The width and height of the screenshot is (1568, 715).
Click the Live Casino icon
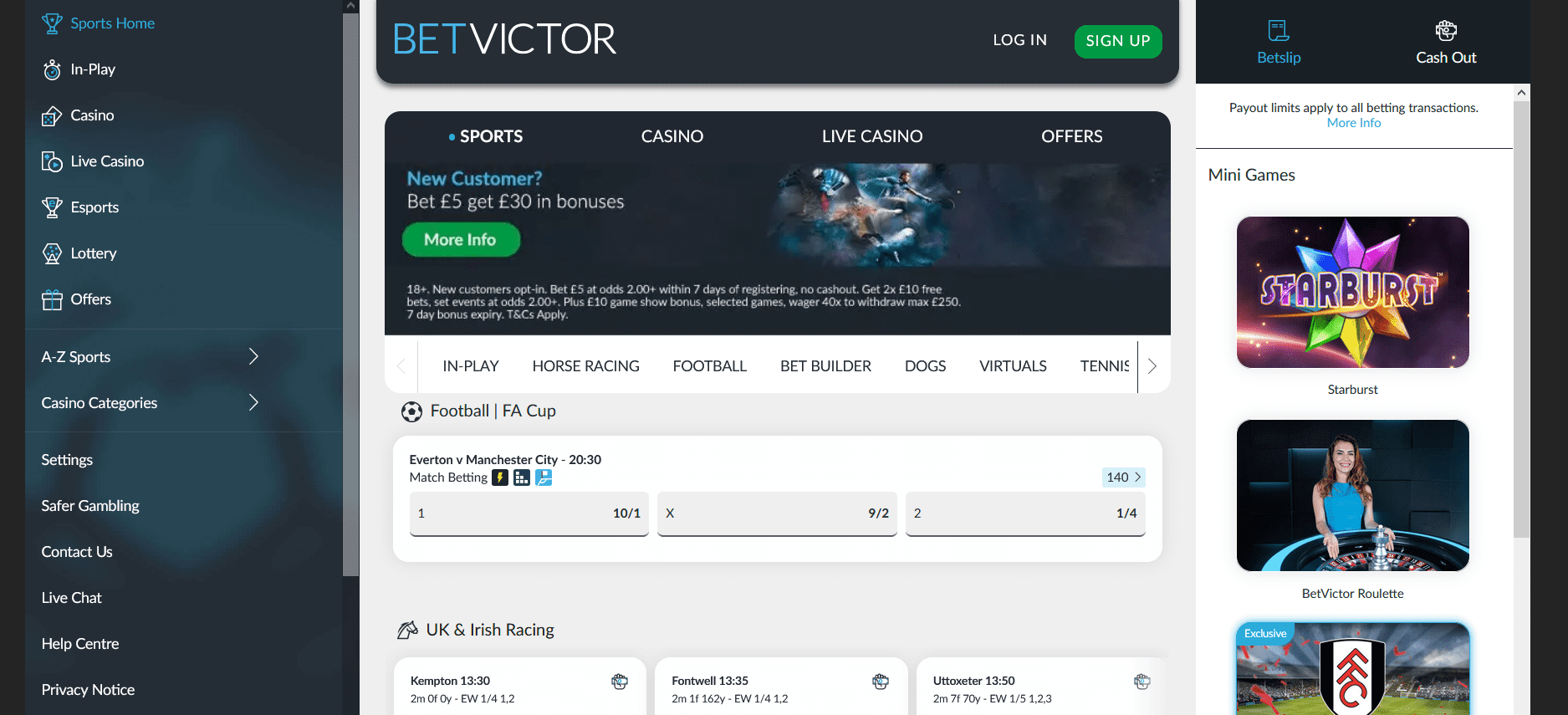[x=52, y=161]
